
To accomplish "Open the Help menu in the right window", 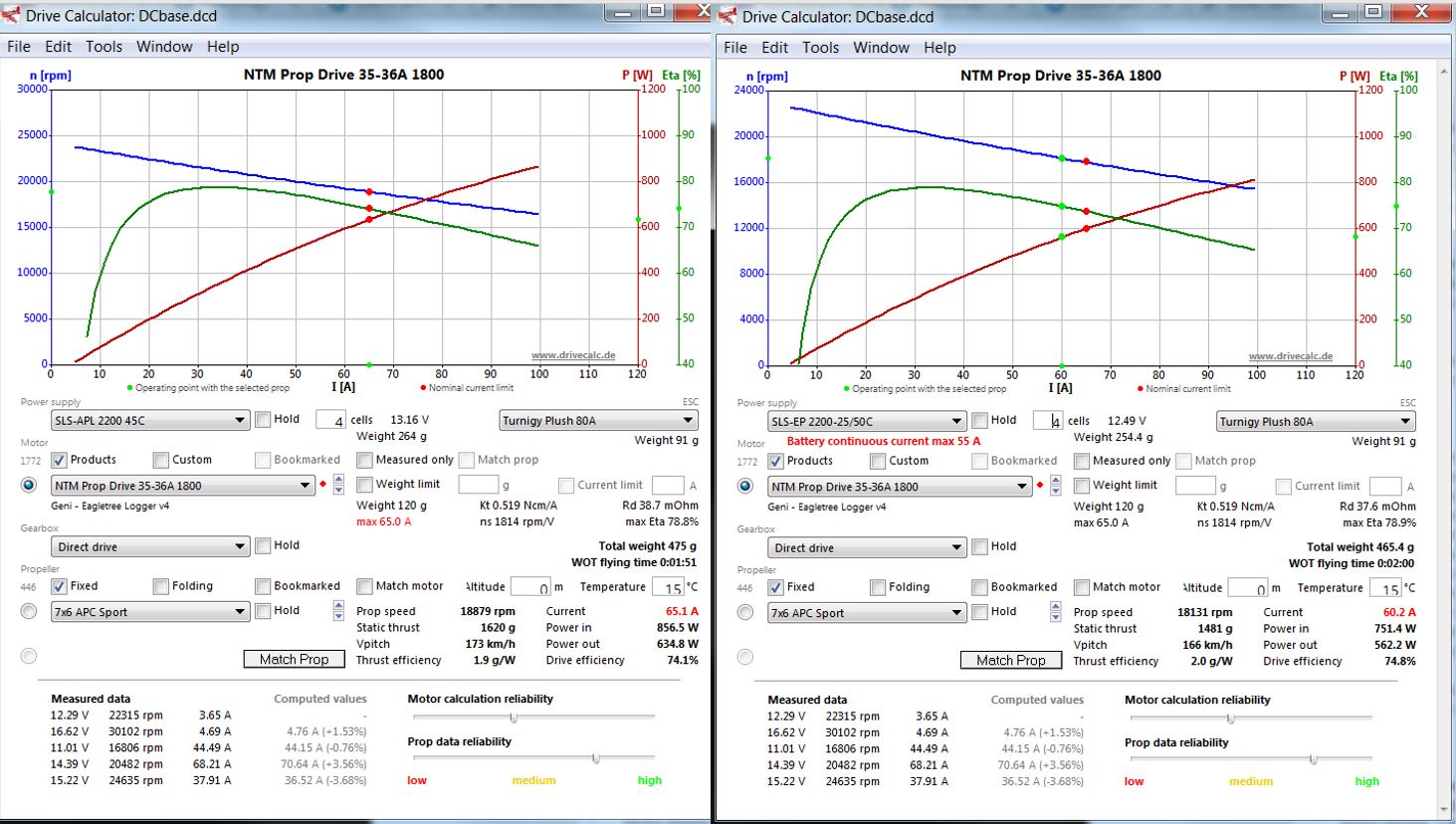I will click(938, 48).
